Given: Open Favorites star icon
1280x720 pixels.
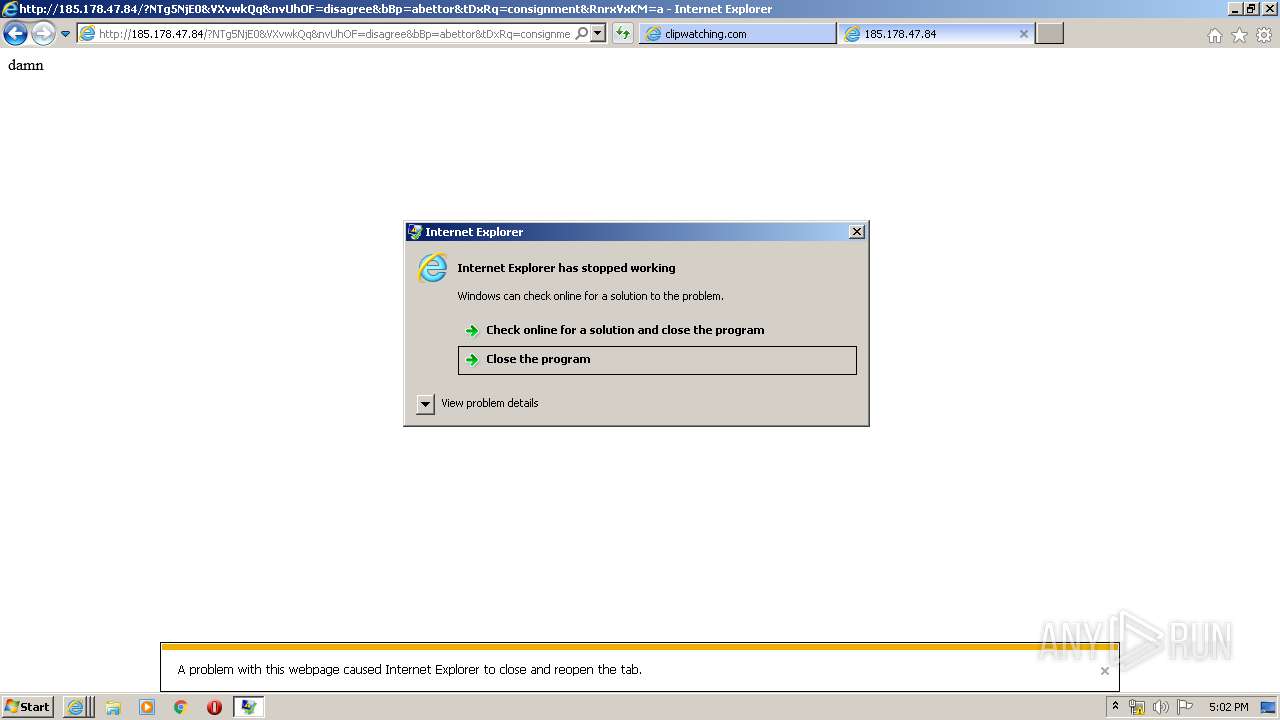Looking at the screenshot, I should pos(1239,35).
